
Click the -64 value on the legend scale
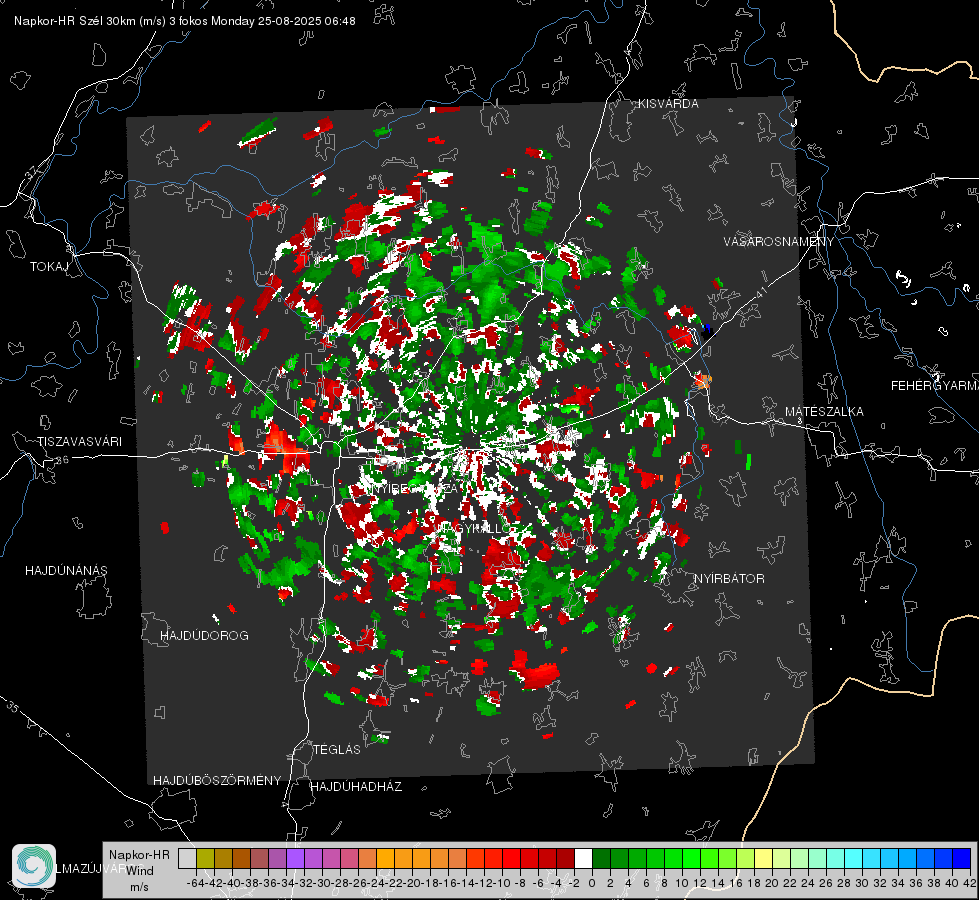point(195,883)
